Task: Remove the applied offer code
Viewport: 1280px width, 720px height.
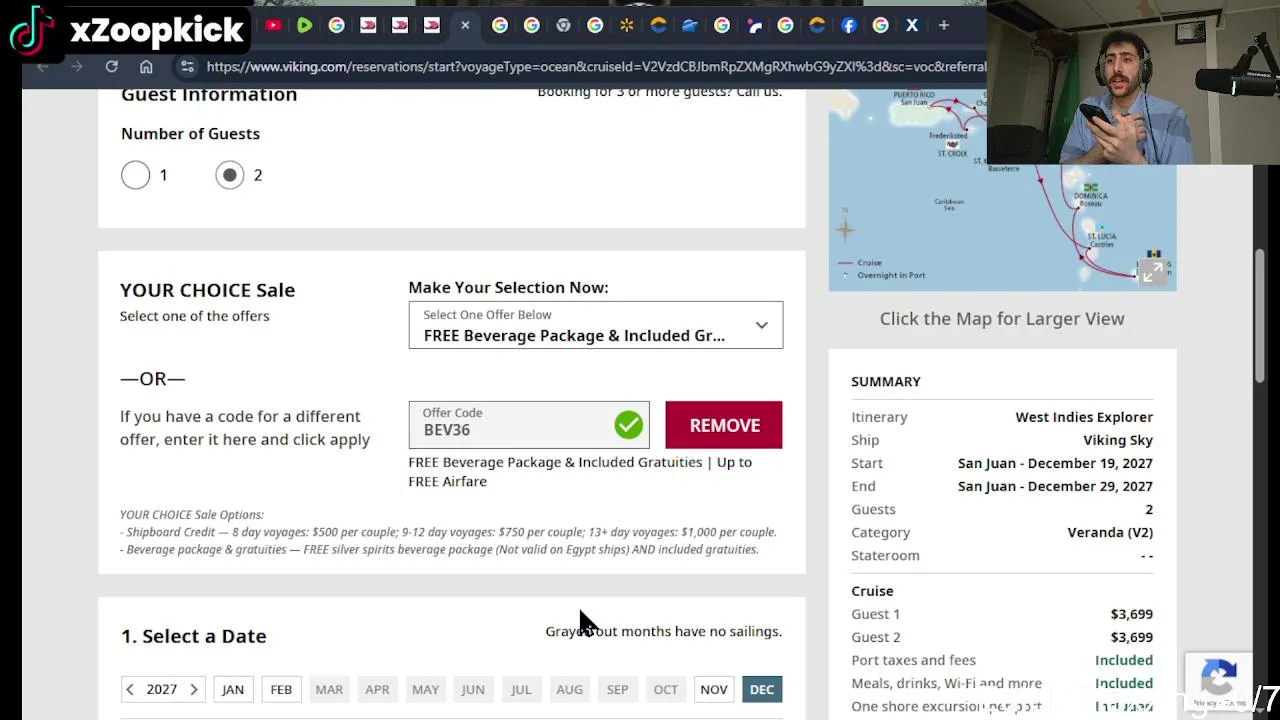Action: click(x=724, y=425)
